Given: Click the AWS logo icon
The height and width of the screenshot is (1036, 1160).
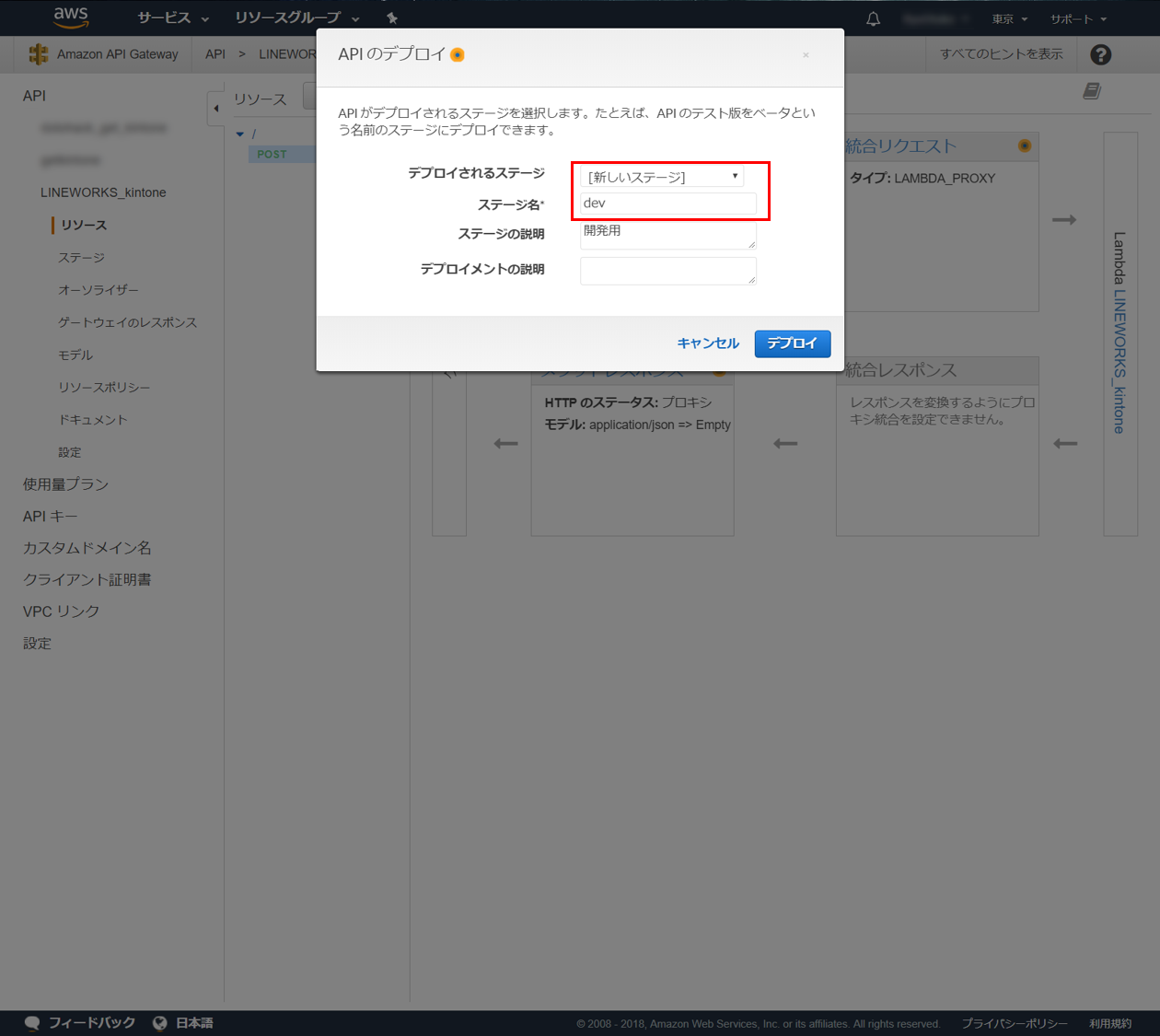Looking at the screenshot, I should click(x=70, y=17).
